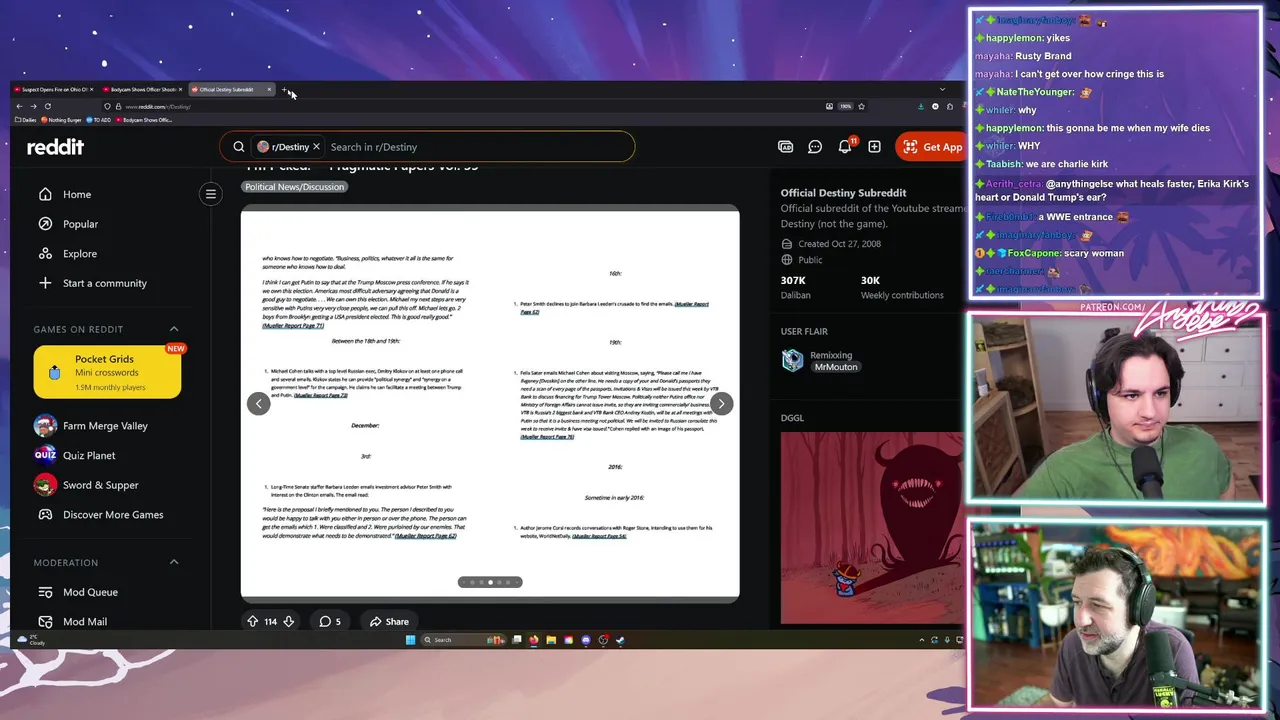1280x720 pixels.
Task: Collapse the sidebar with the hamburger toggle
Action: (211, 194)
